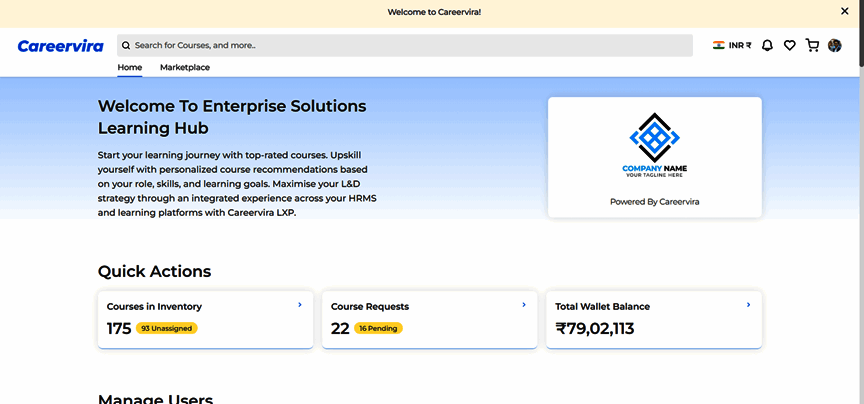Open the notifications bell icon

click(x=767, y=45)
